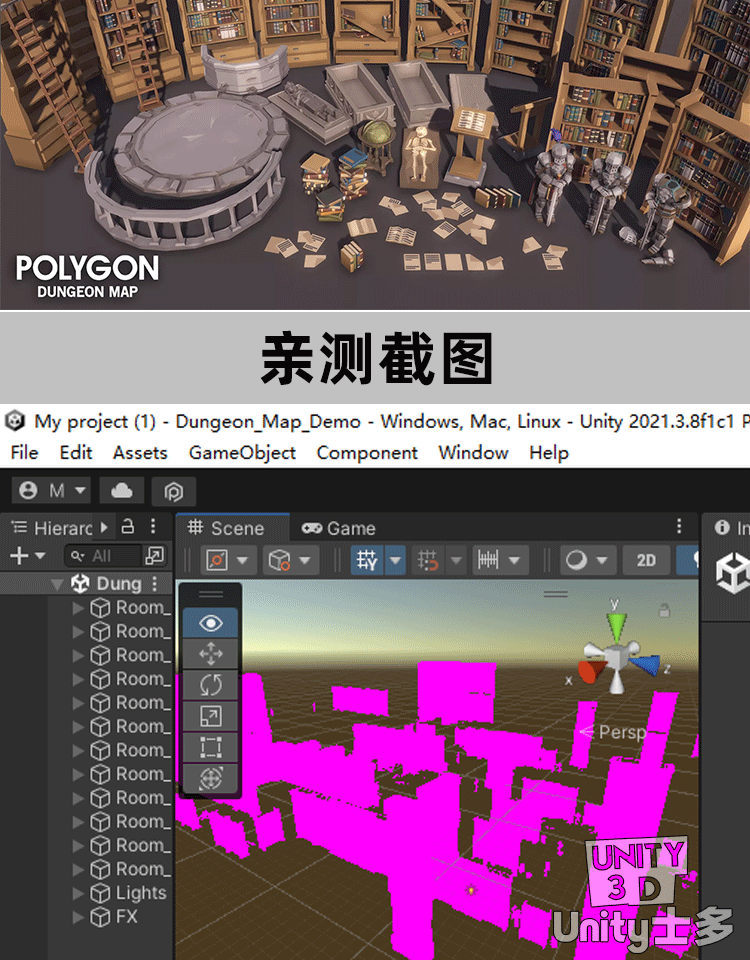Switch to the Scene tab
The width and height of the screenshot is (750, 960).
click(x=232, y=528)
